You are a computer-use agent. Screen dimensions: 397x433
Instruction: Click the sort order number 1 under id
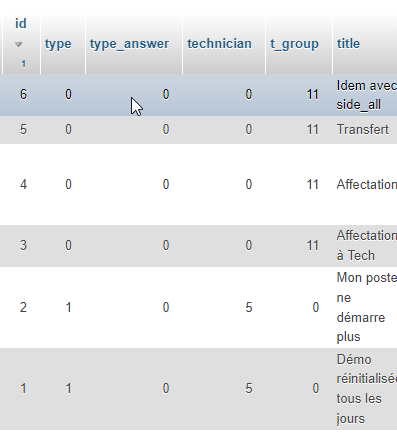(23, 64)
